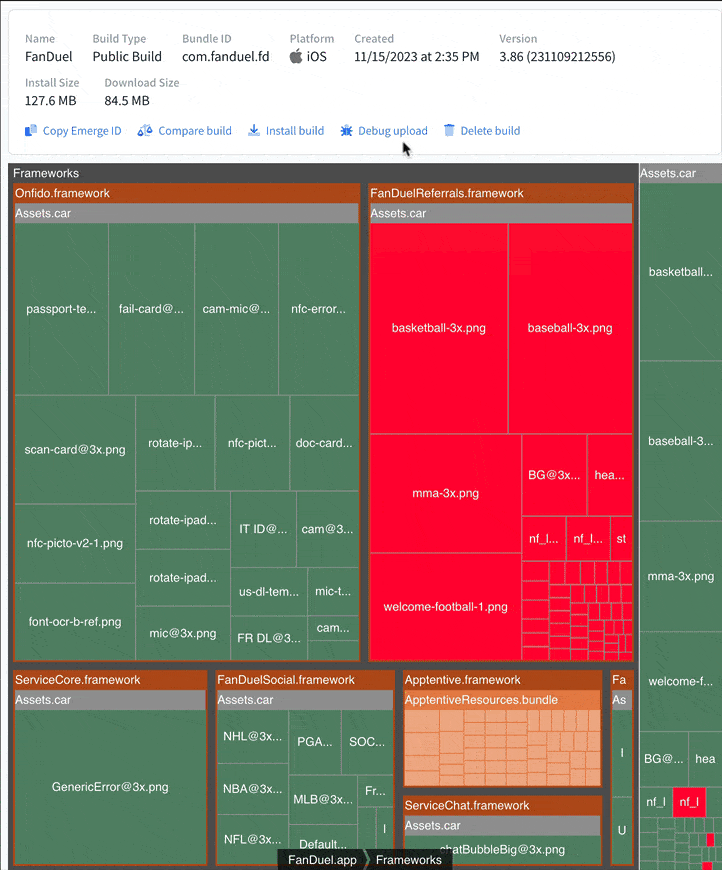Click the Debug upload bug icon
The image size is (722, 870).
point(346,131)
